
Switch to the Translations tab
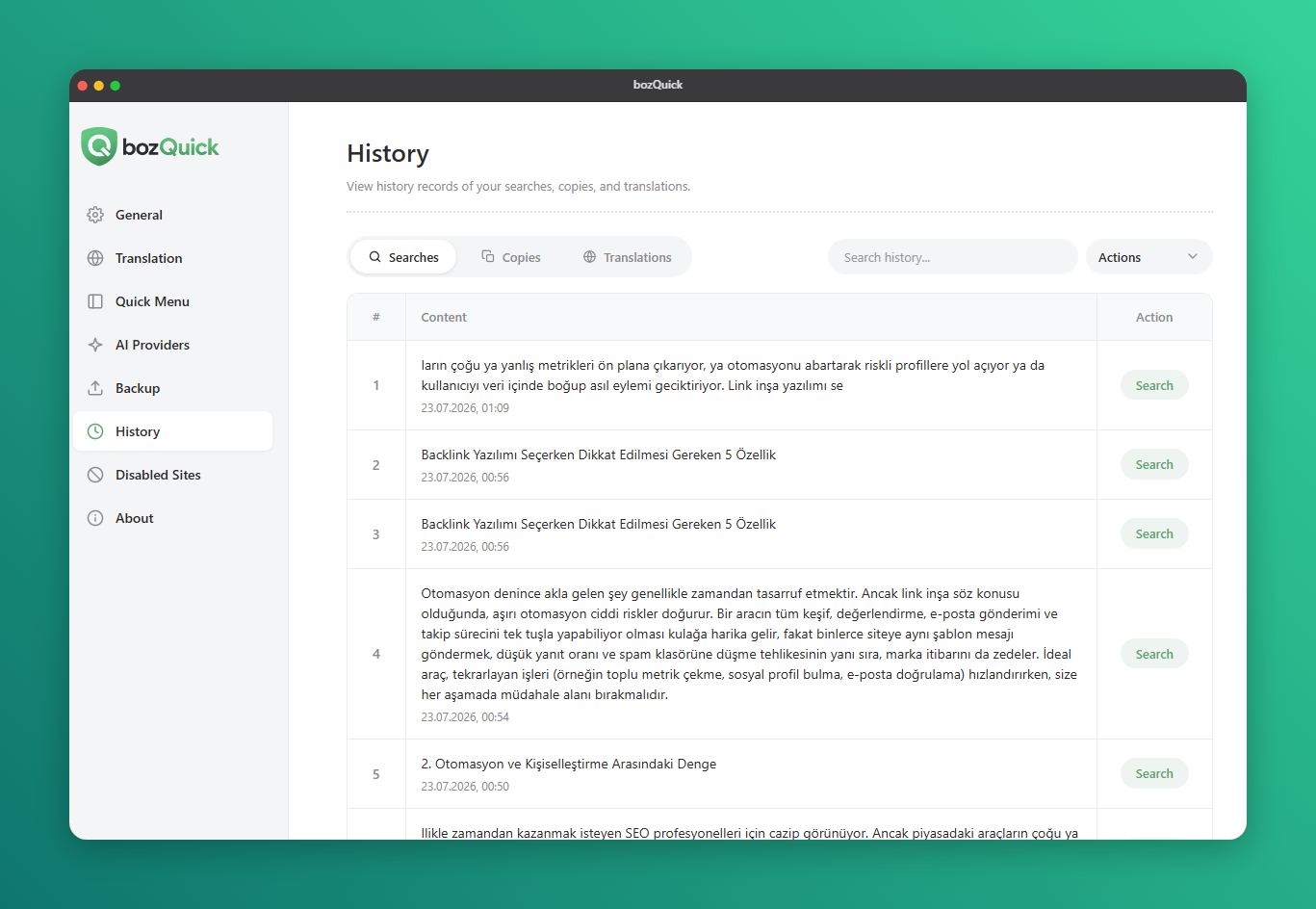click(628, 257)
